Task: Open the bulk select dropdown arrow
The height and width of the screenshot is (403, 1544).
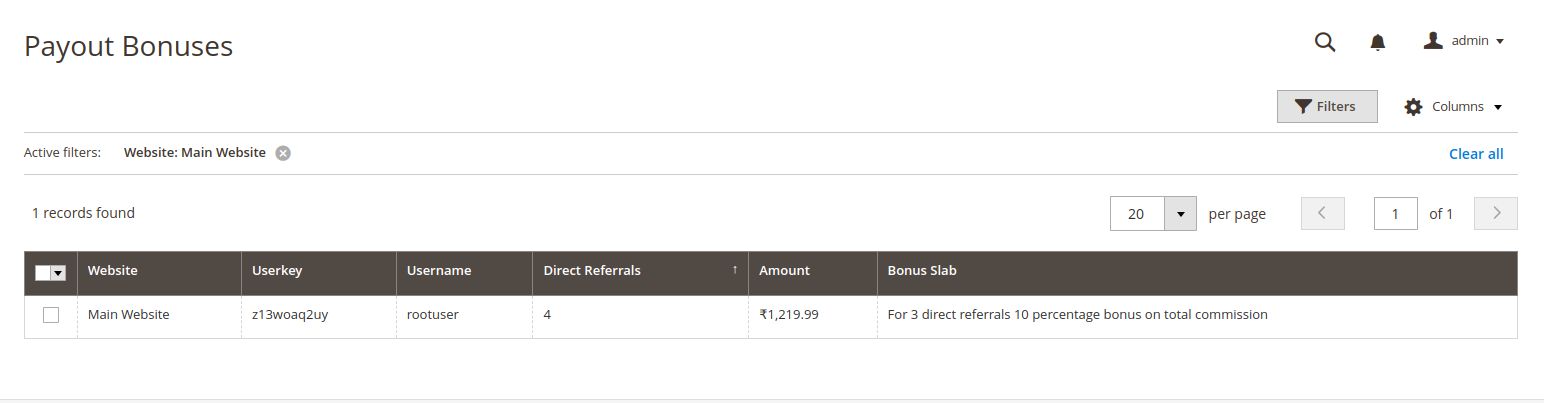Action: pyautogui.click(x=58, y=273)
